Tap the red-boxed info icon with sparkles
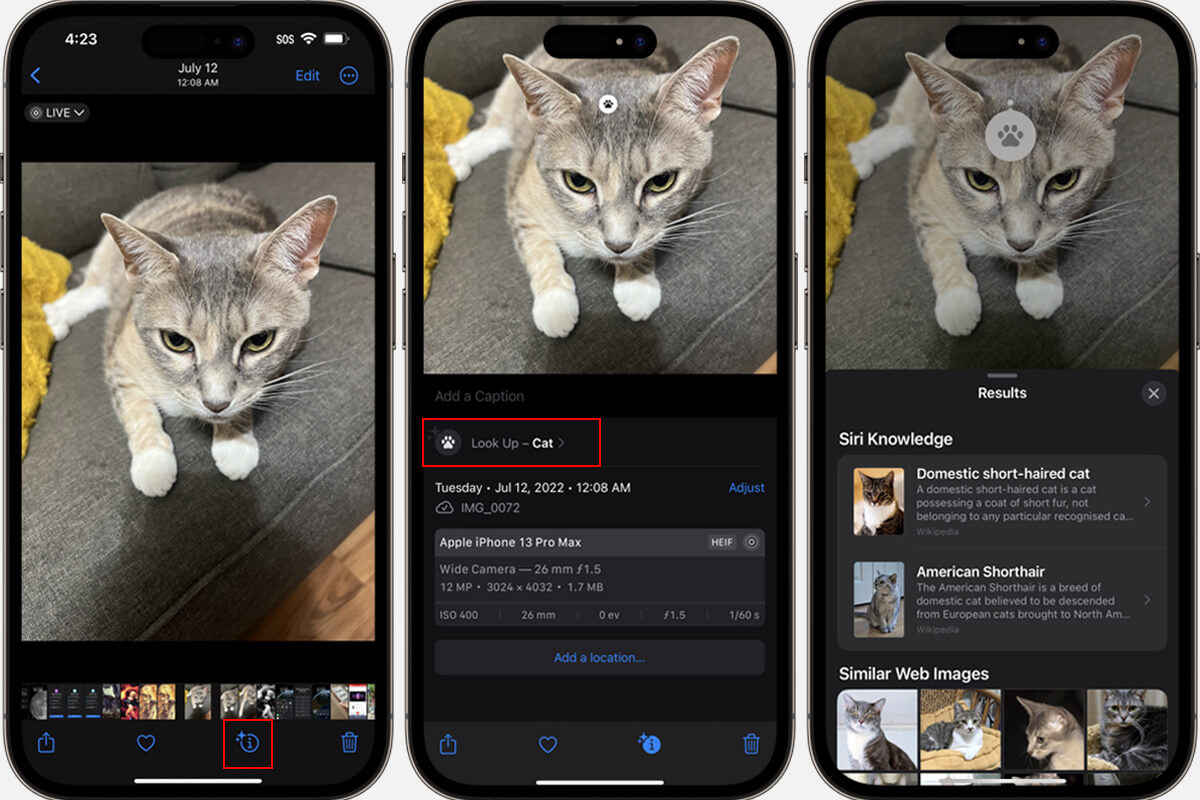 point(248,743)
